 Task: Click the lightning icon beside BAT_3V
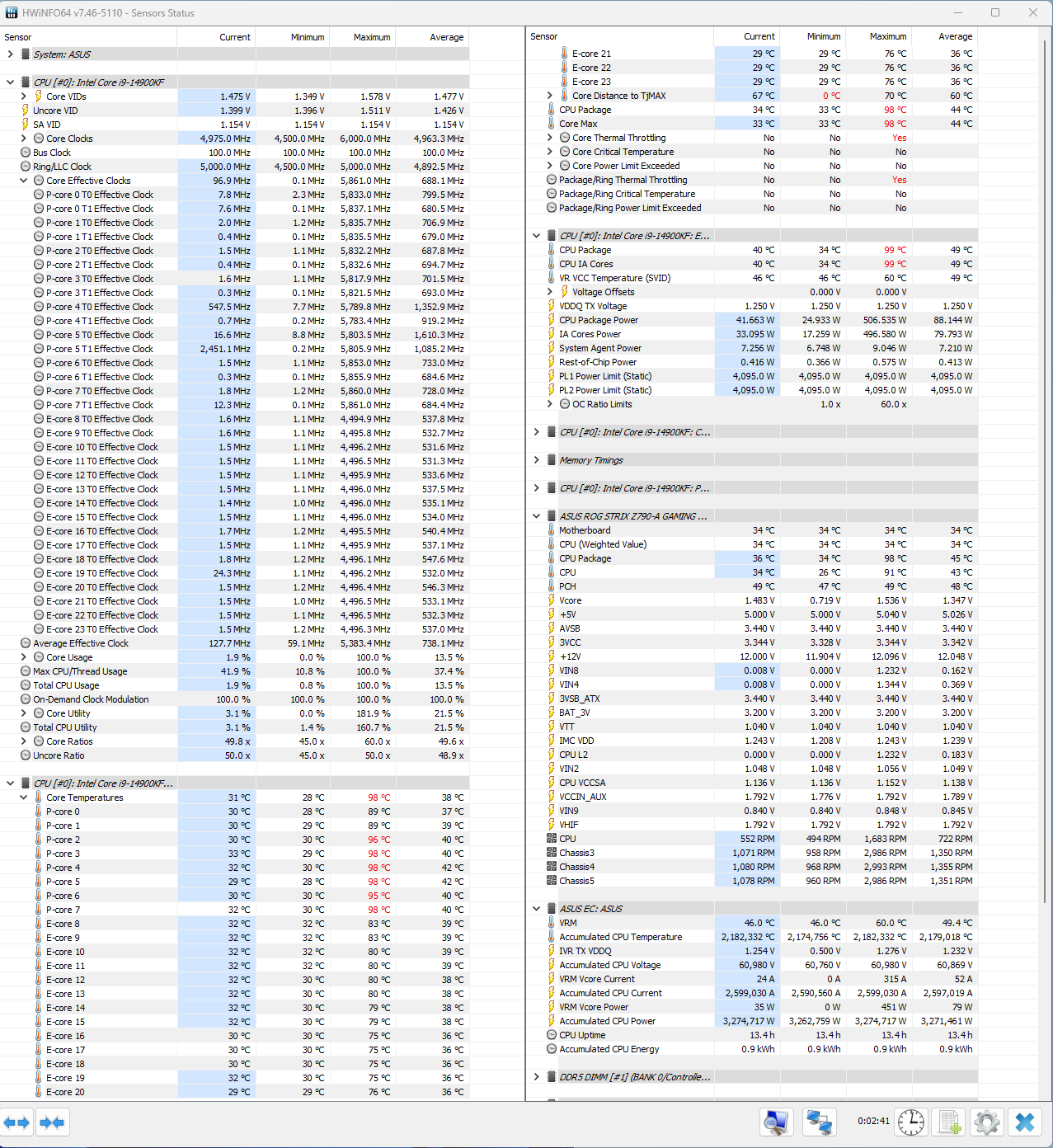coord(551,713)
